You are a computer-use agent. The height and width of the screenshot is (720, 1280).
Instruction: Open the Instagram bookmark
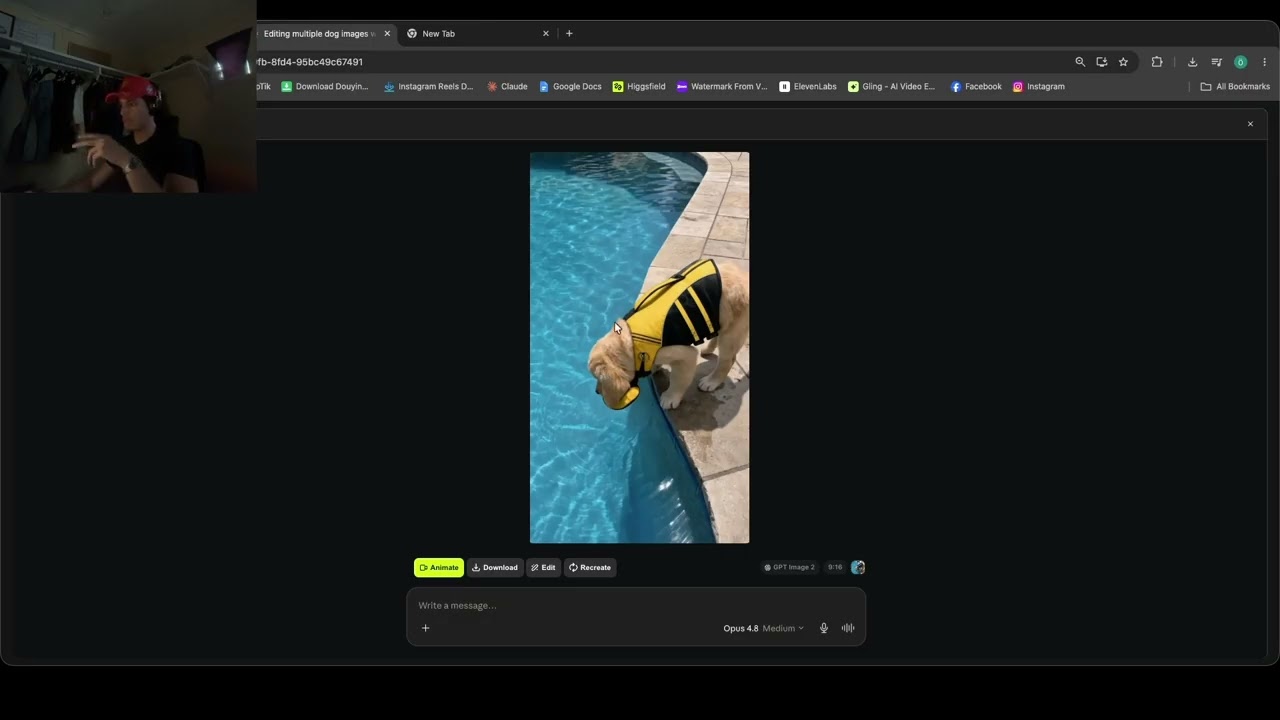click(1039, 87)
